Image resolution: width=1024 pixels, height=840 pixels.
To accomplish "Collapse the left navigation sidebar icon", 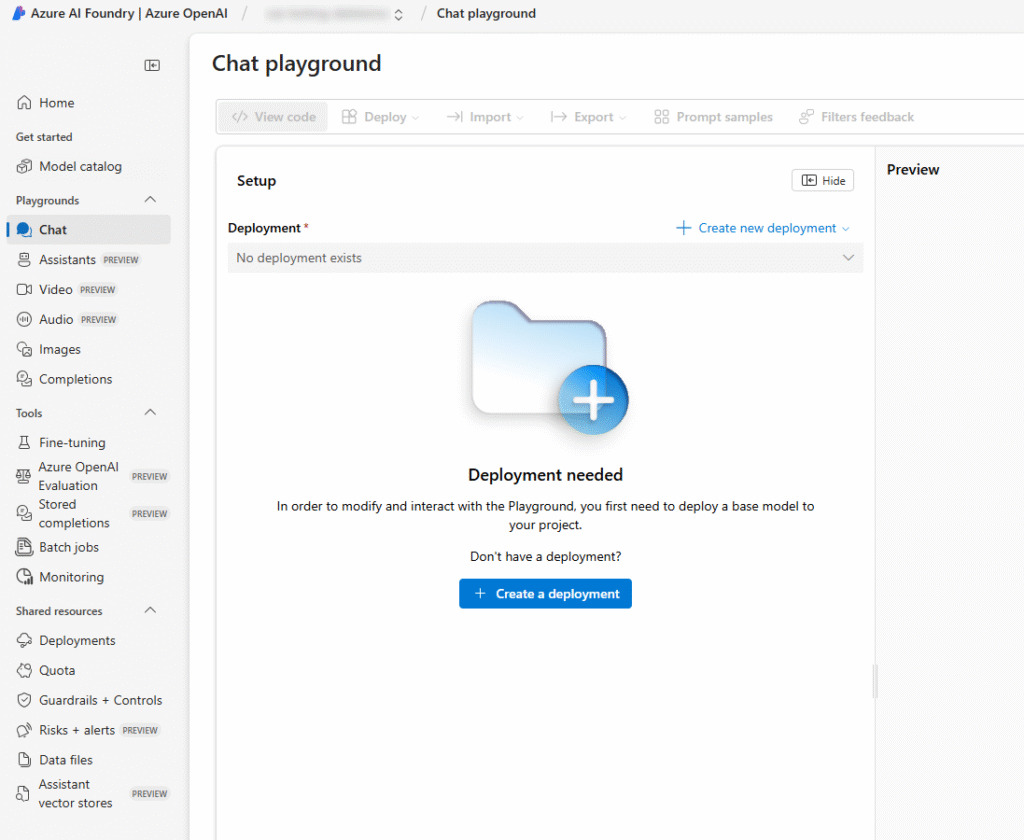I will point(152,65).
